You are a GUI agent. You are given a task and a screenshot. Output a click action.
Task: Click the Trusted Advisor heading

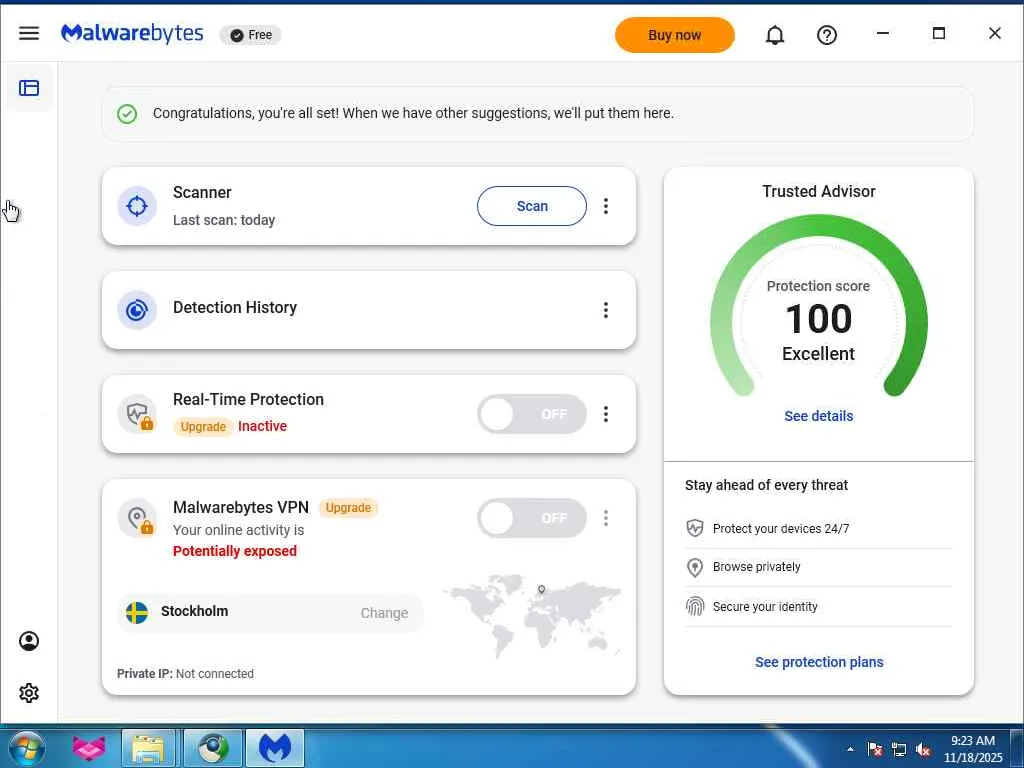click(818, 191)
